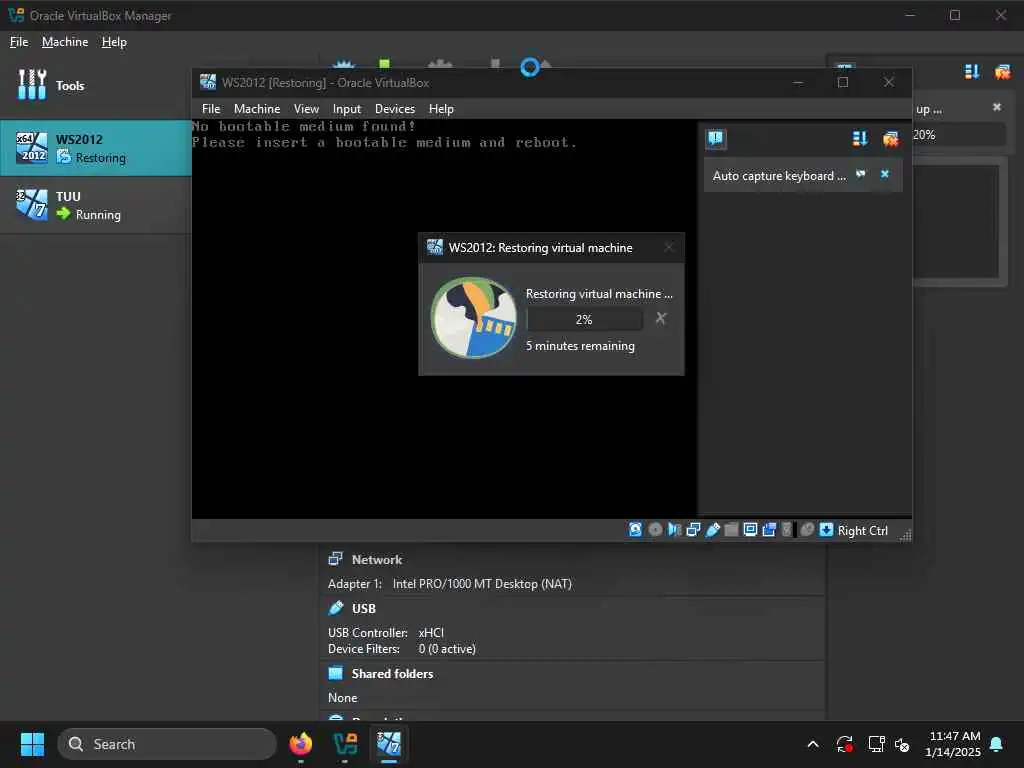Click the Restoring virtual machine dialog image
Viewport: 1024px width, 768px height.
coord(473,318)
